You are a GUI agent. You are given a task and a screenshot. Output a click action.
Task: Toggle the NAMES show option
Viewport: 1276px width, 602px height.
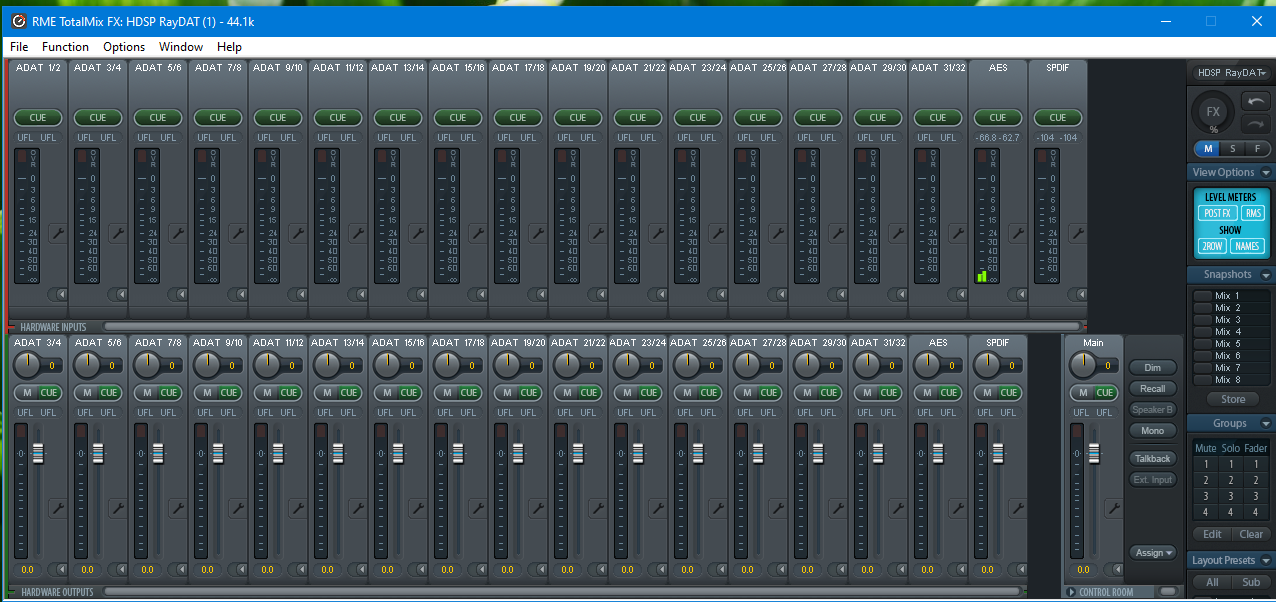click(x=1247, y=246)
